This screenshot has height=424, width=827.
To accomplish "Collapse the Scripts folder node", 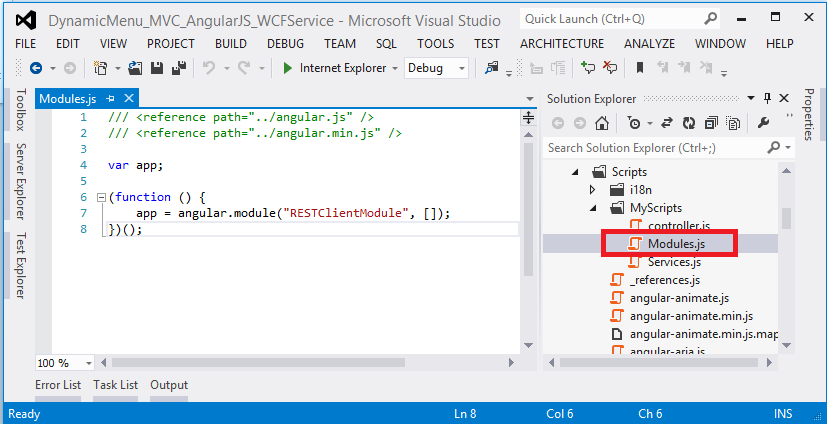I will tap(575, 172).
